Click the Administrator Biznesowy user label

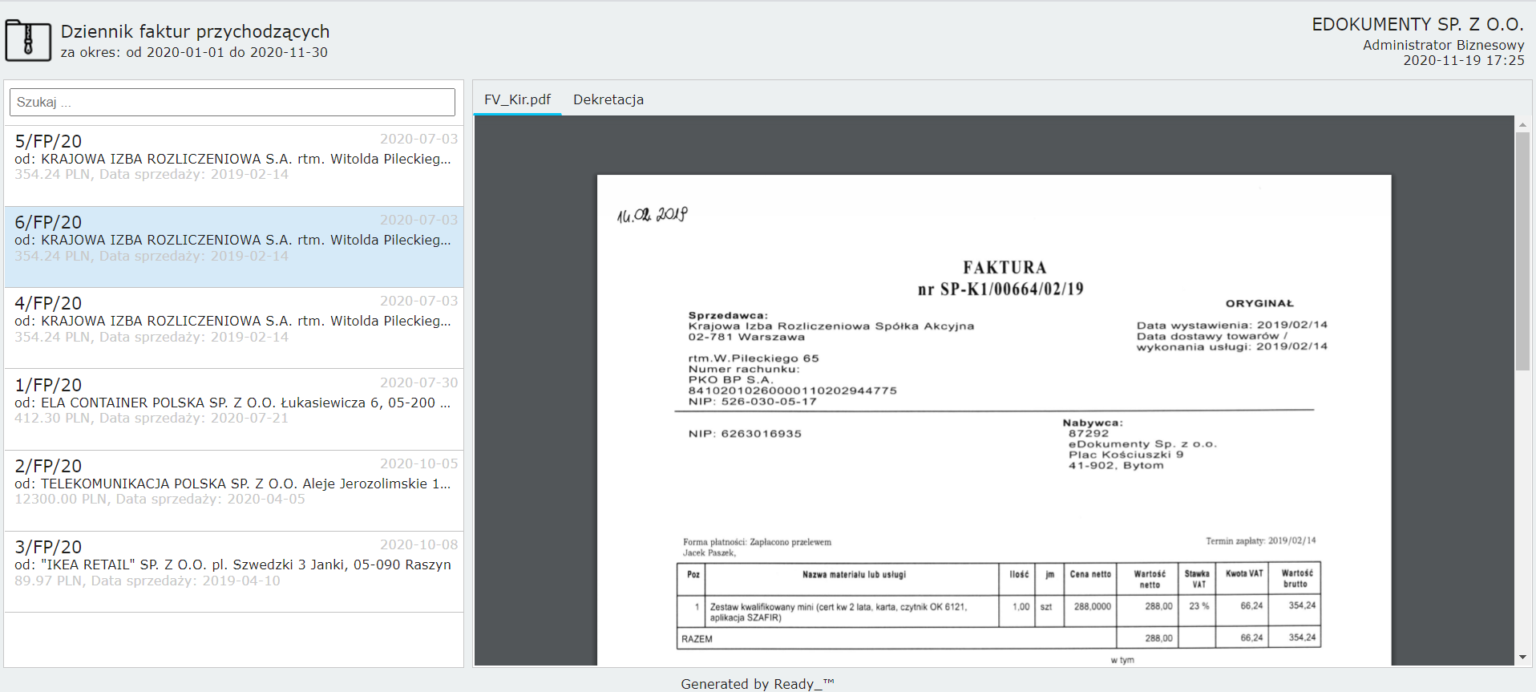point(1443,45)
